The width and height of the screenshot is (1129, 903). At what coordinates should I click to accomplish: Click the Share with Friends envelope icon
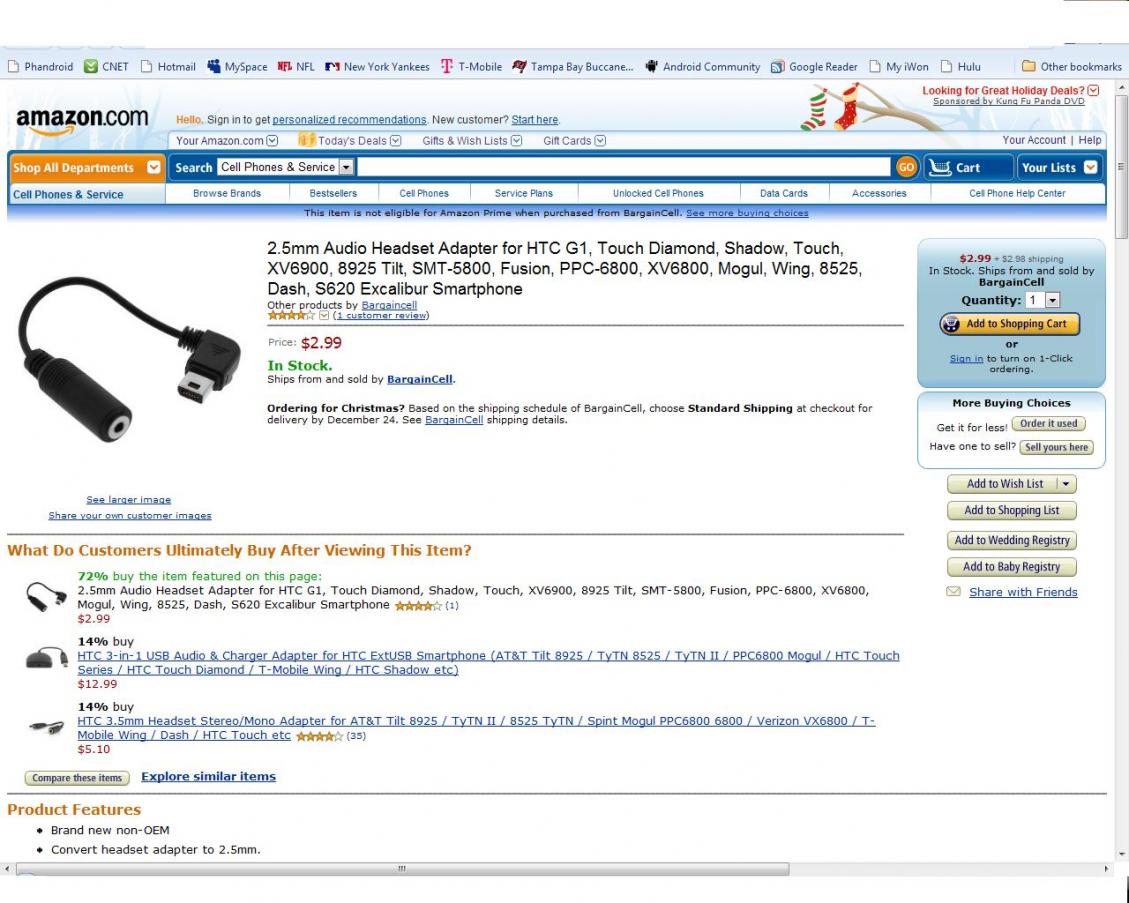pyautogui.click(x=953, y=591)
